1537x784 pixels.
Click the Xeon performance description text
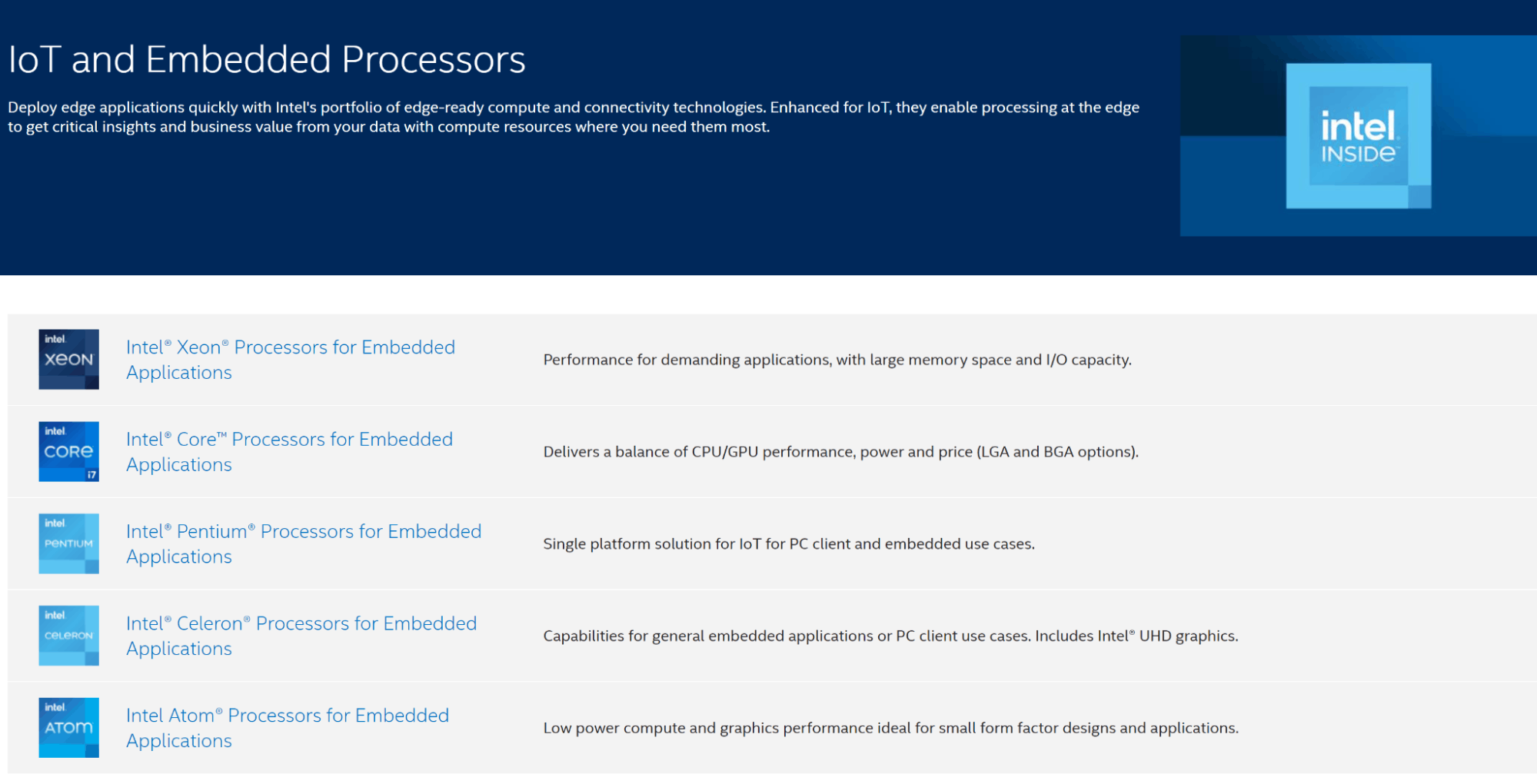click(x=837, y=360)
